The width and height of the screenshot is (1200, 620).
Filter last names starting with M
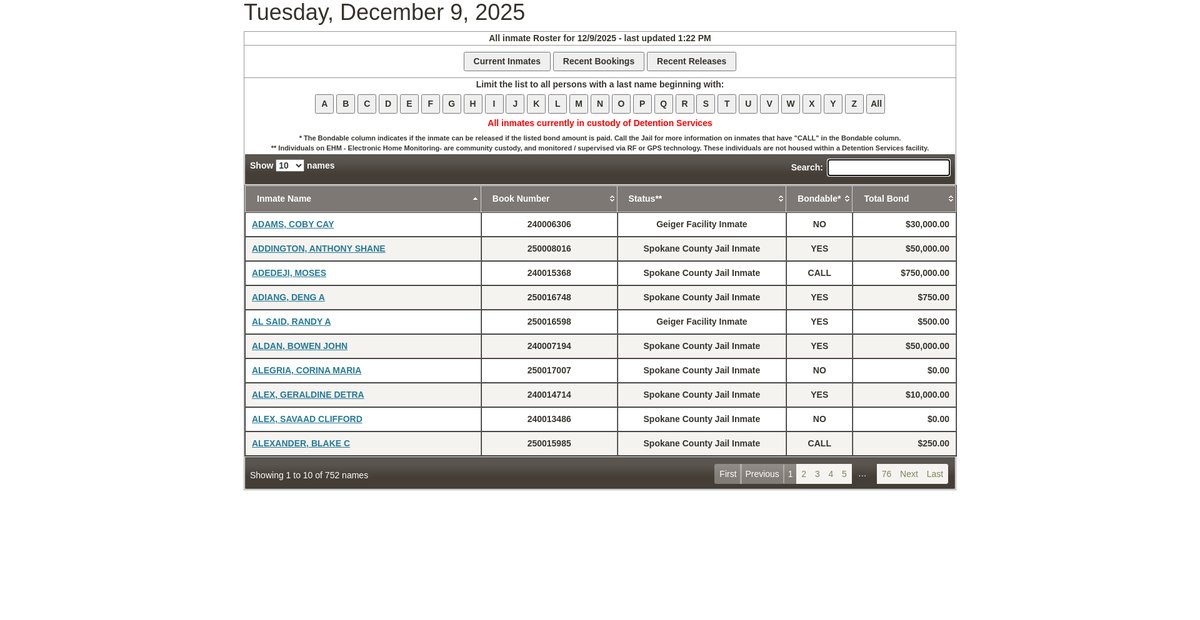point(578,104)
